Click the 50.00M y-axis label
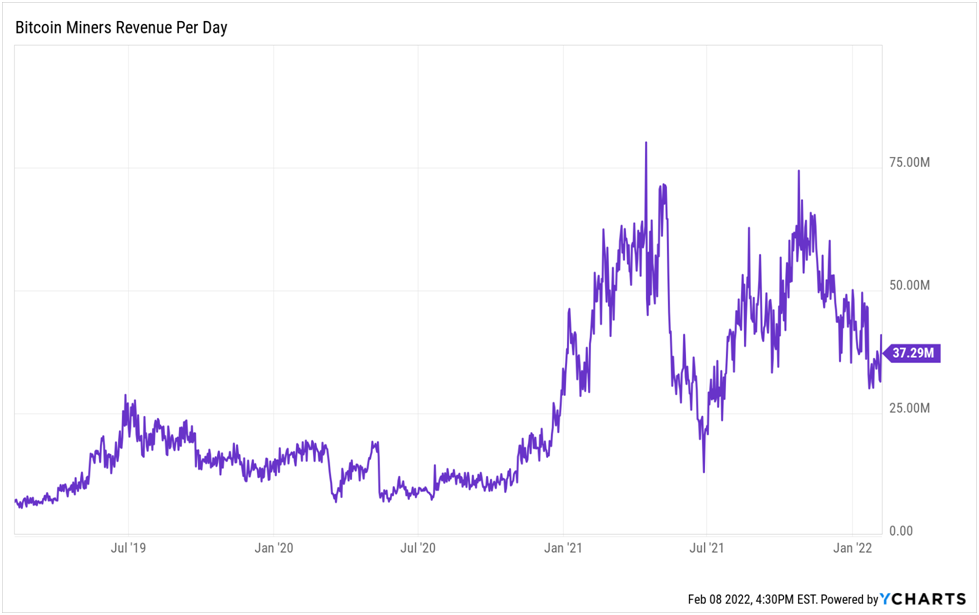The height and width of the screenshot is (615, 979). (909, 285)
